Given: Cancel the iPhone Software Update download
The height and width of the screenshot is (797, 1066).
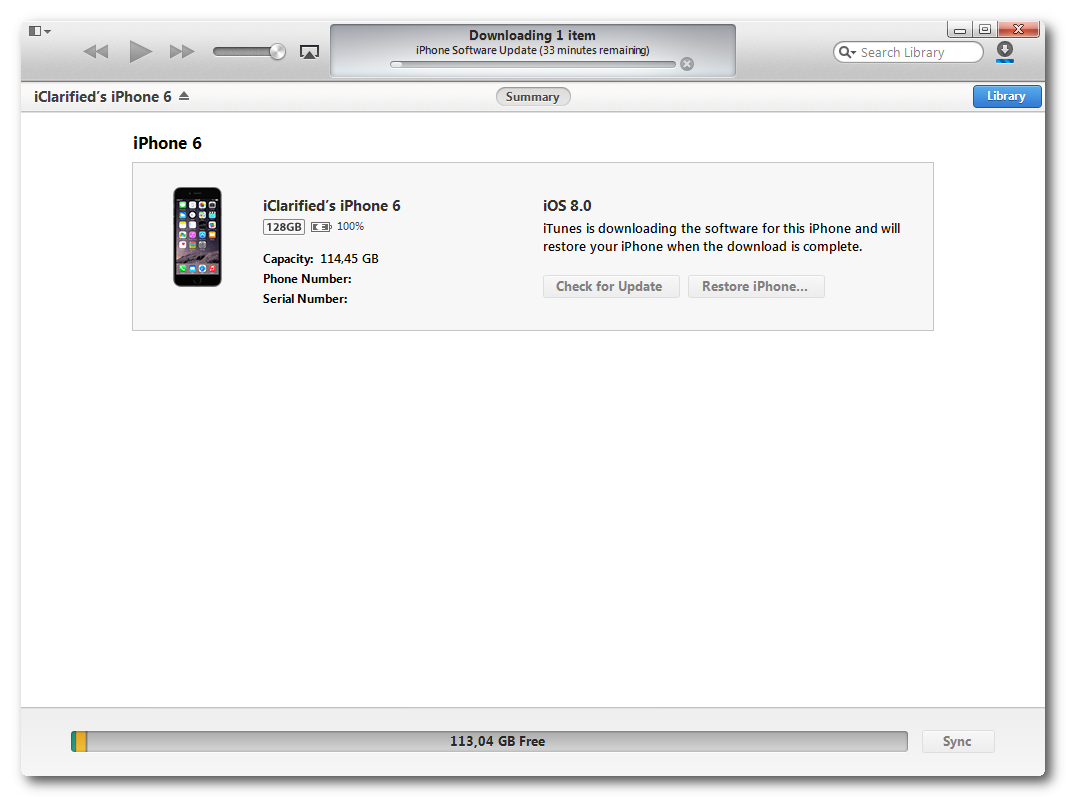Looking at the screenshot, I should (687, 64).
